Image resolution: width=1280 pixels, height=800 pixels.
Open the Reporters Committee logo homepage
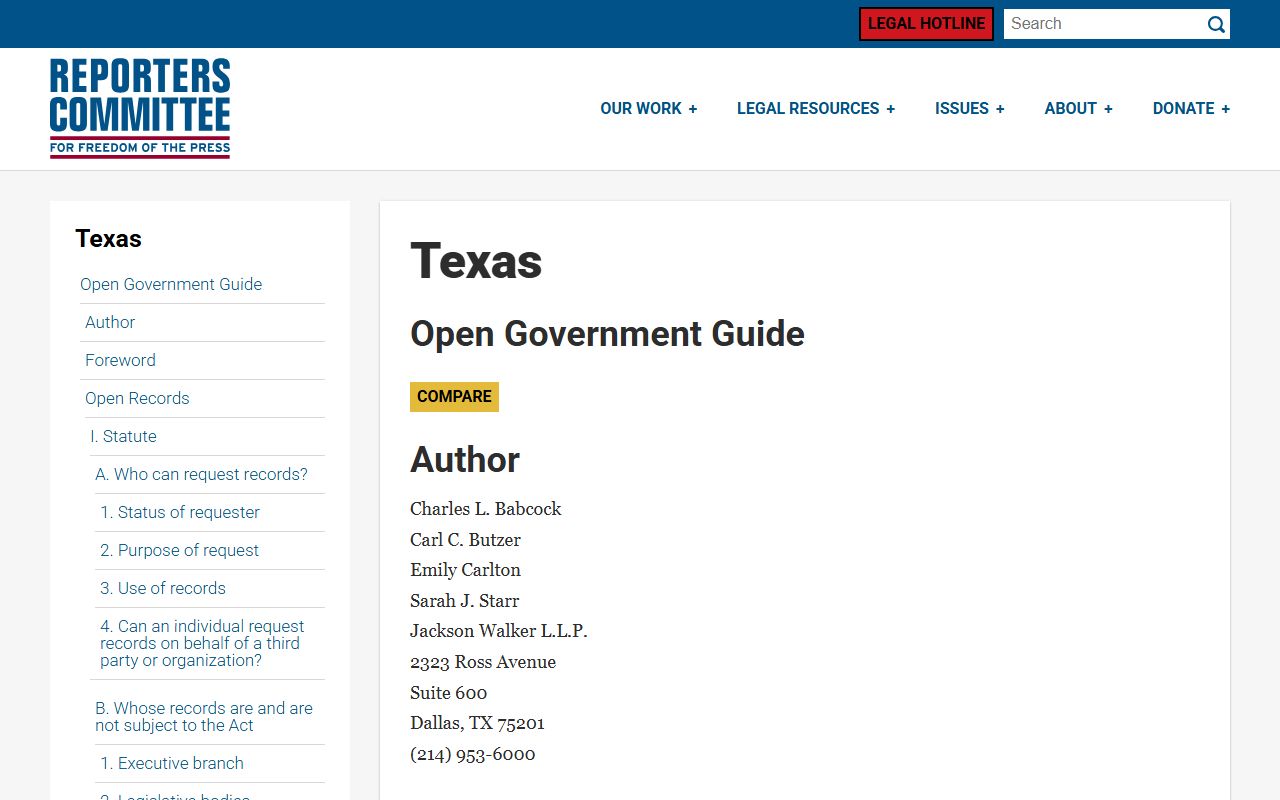[140, 108]
